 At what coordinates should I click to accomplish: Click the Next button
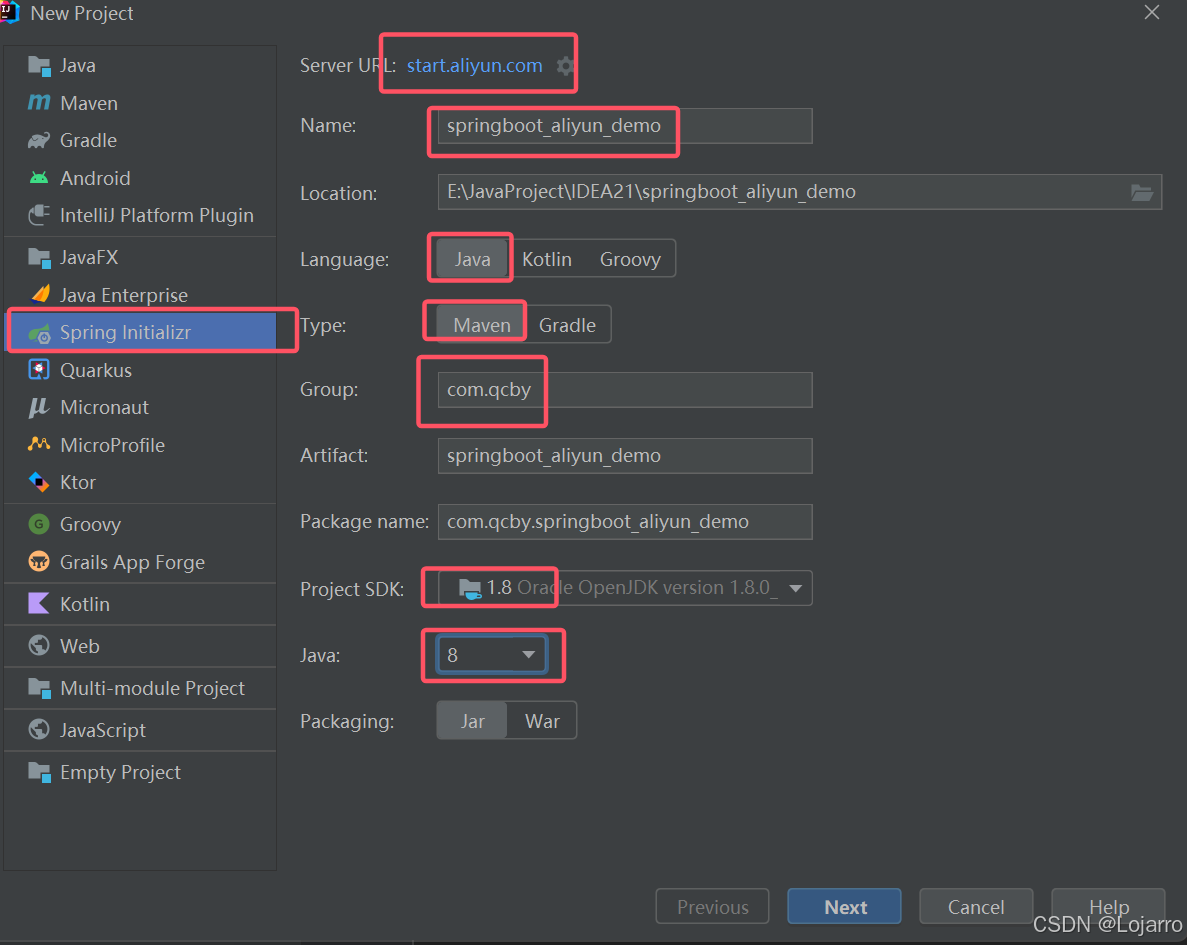point(845,906)
